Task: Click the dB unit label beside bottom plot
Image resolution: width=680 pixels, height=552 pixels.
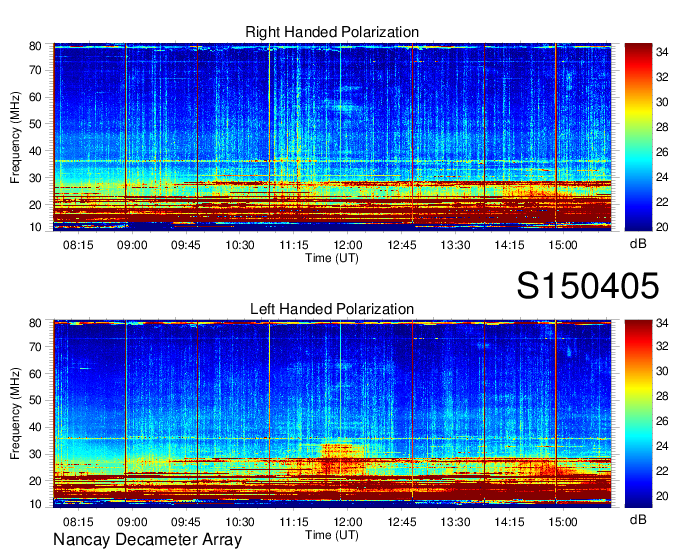Action: coord(638,519)
